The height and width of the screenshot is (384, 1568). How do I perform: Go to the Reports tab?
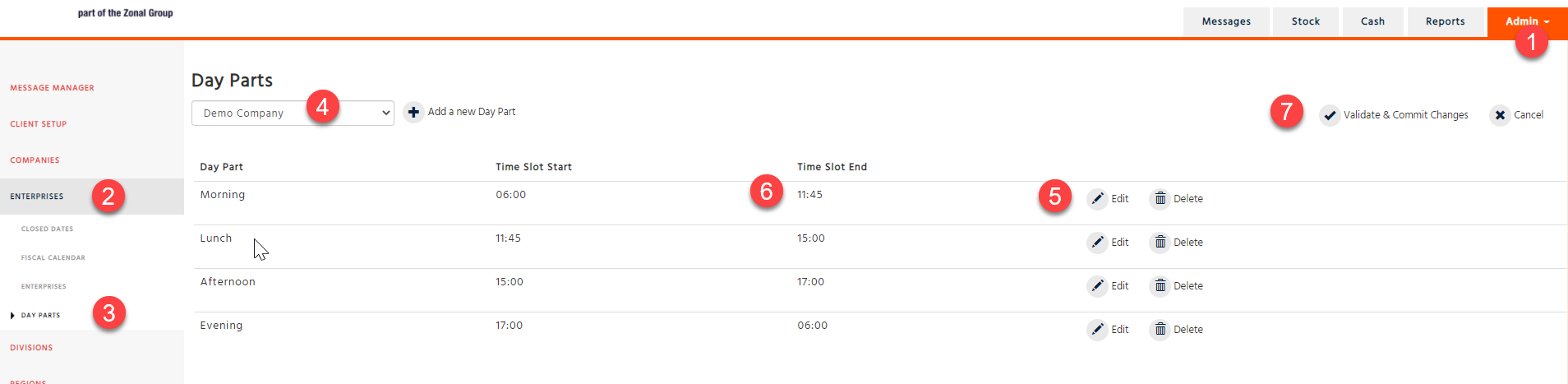(x=1445, y=22)
